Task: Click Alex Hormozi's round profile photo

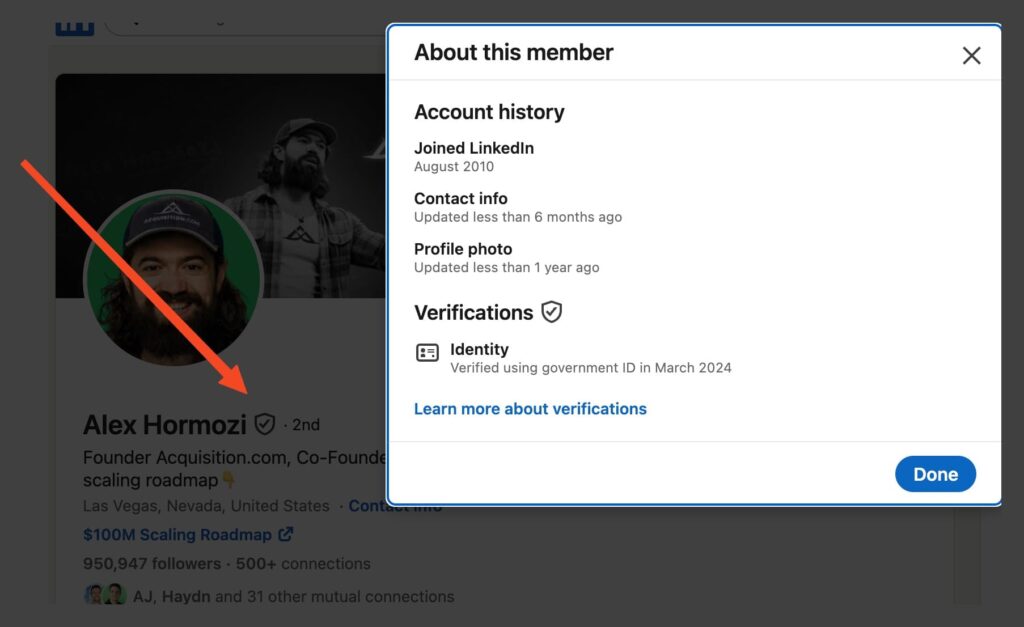Action: pyautogui.click(x=174, y=279)
